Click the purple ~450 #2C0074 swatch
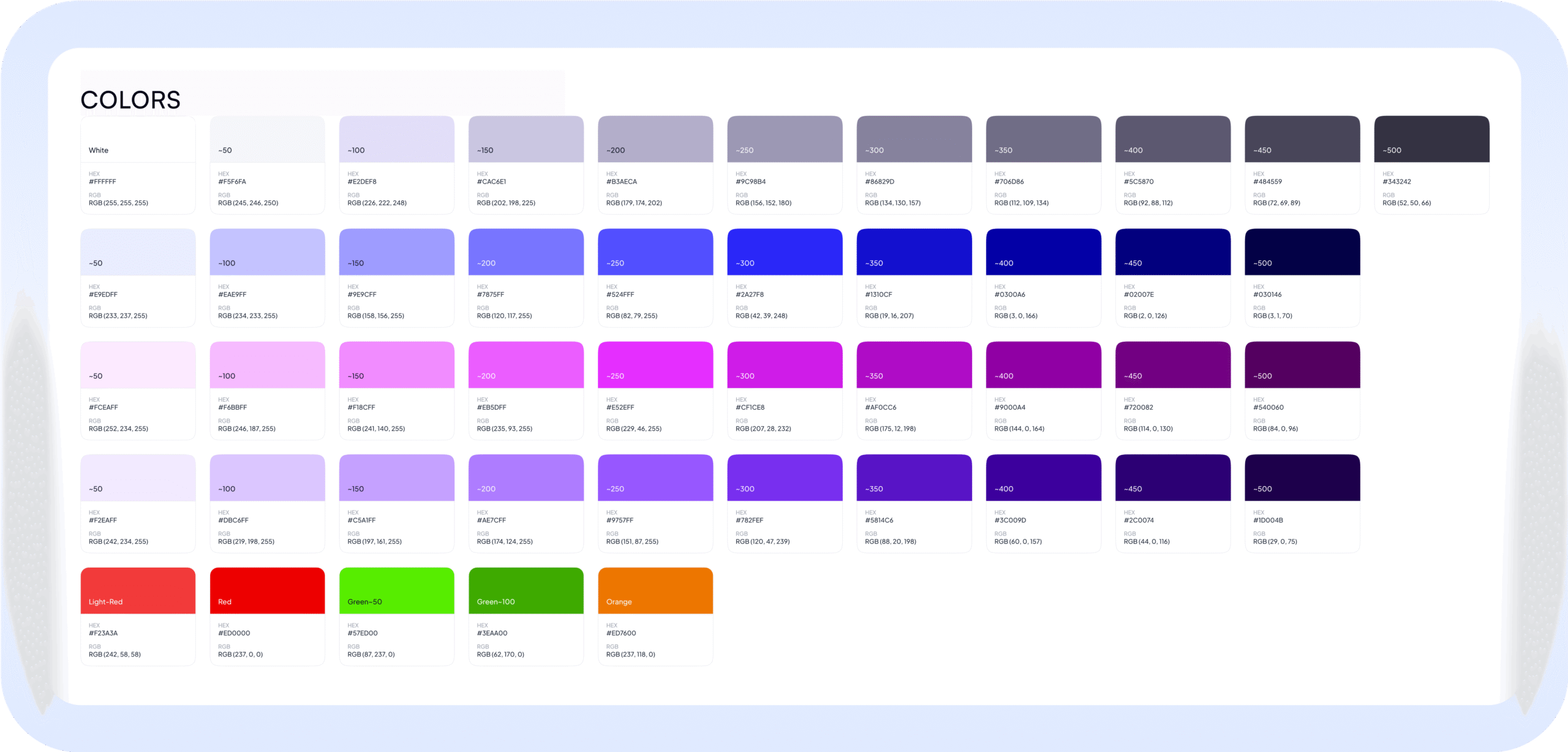This screenshot has width=1568, height=752. click(x=1172, y=478)
